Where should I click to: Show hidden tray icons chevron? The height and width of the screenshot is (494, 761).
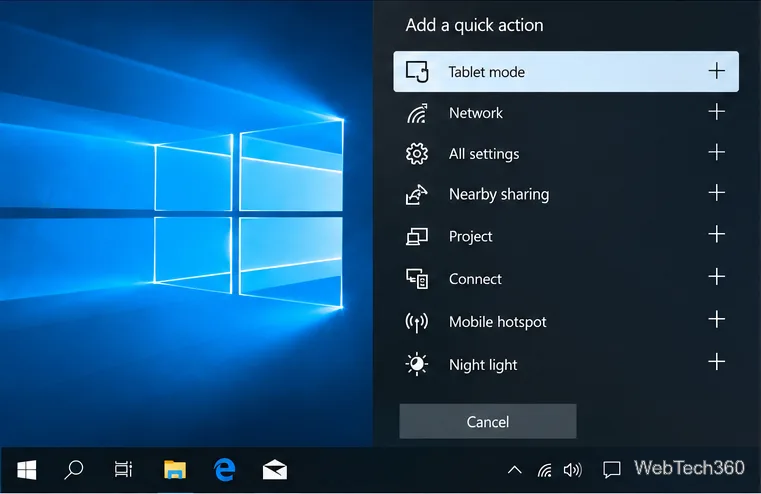514,470
